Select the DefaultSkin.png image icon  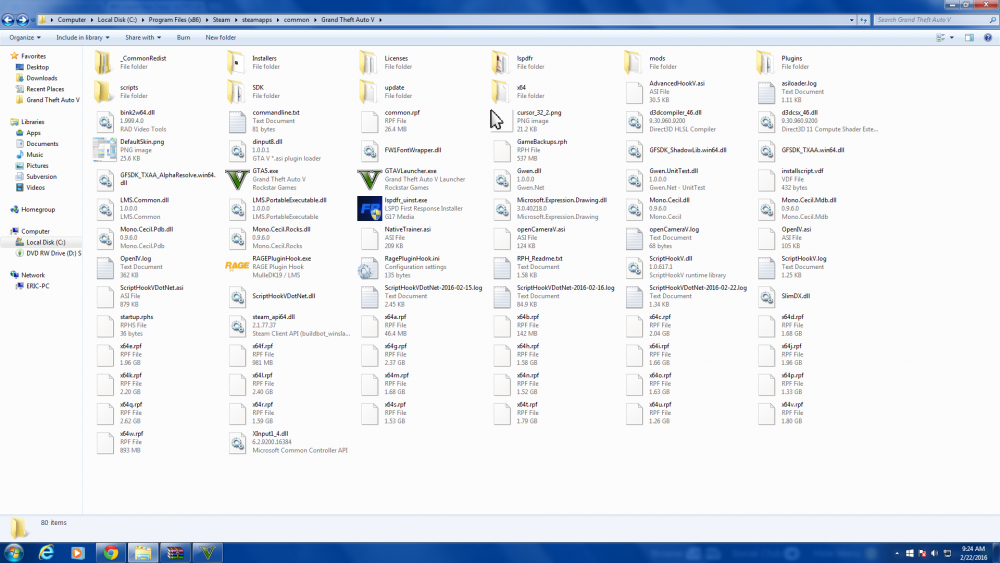(x=105, y=150)
